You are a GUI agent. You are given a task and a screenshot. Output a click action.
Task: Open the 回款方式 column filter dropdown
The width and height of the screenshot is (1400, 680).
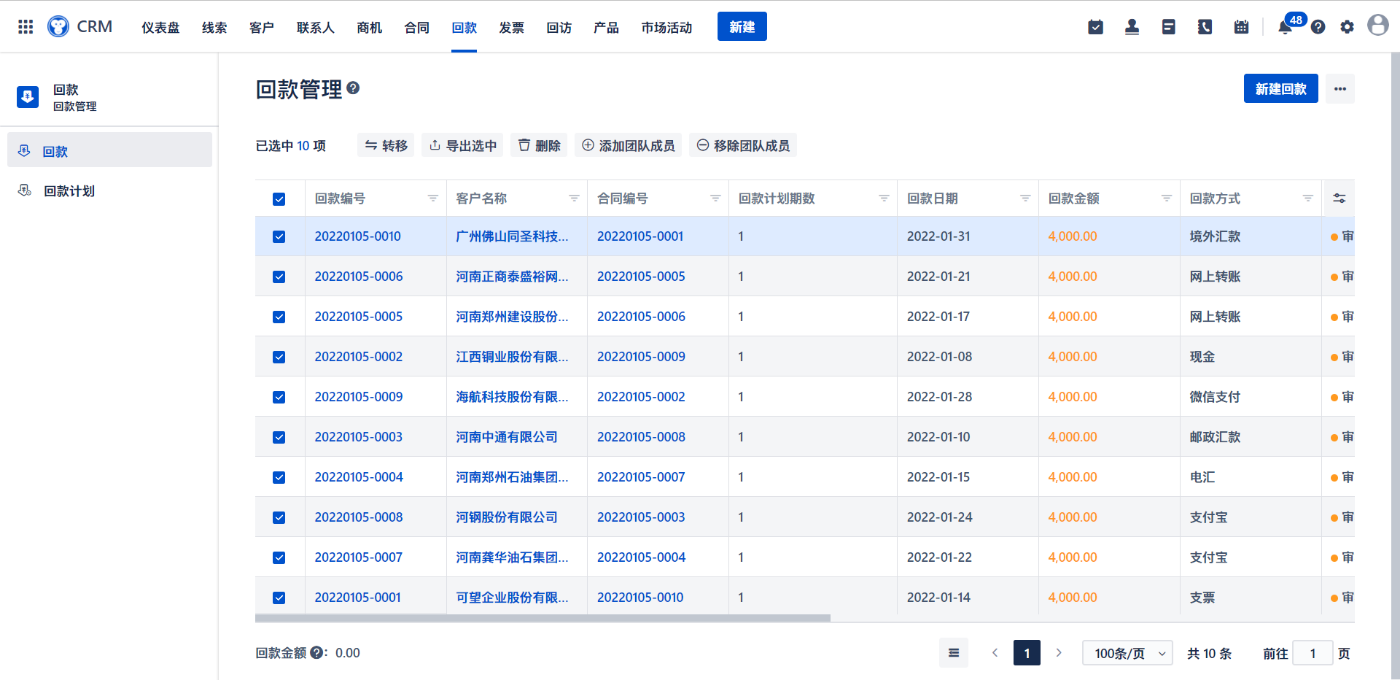[x=1307, y=199]
